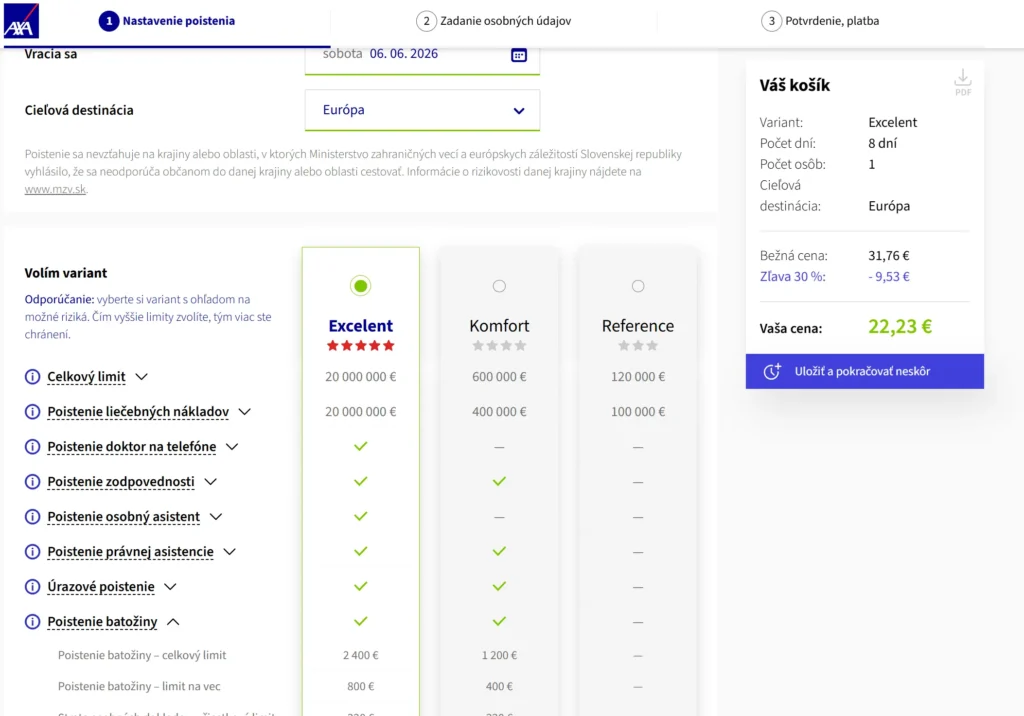The height and width of the screenshot is (716, 1024).
Task: Click Excelent total limit 20 000 000 €
Action: [x=360, y=377]
